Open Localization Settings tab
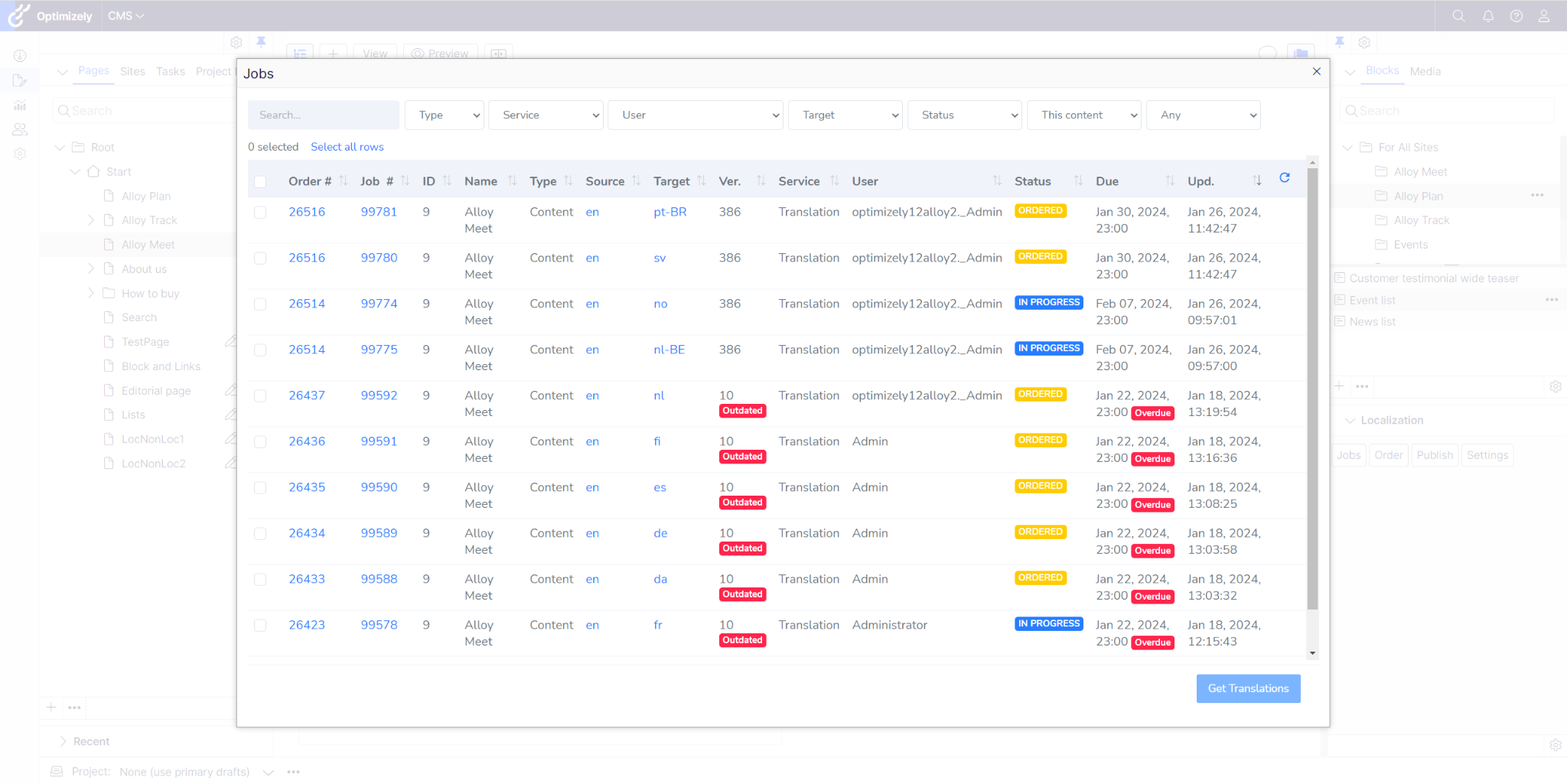The height and width of the screenshot is (784, 1567). pyautogui.click(x=1487, y=455)
